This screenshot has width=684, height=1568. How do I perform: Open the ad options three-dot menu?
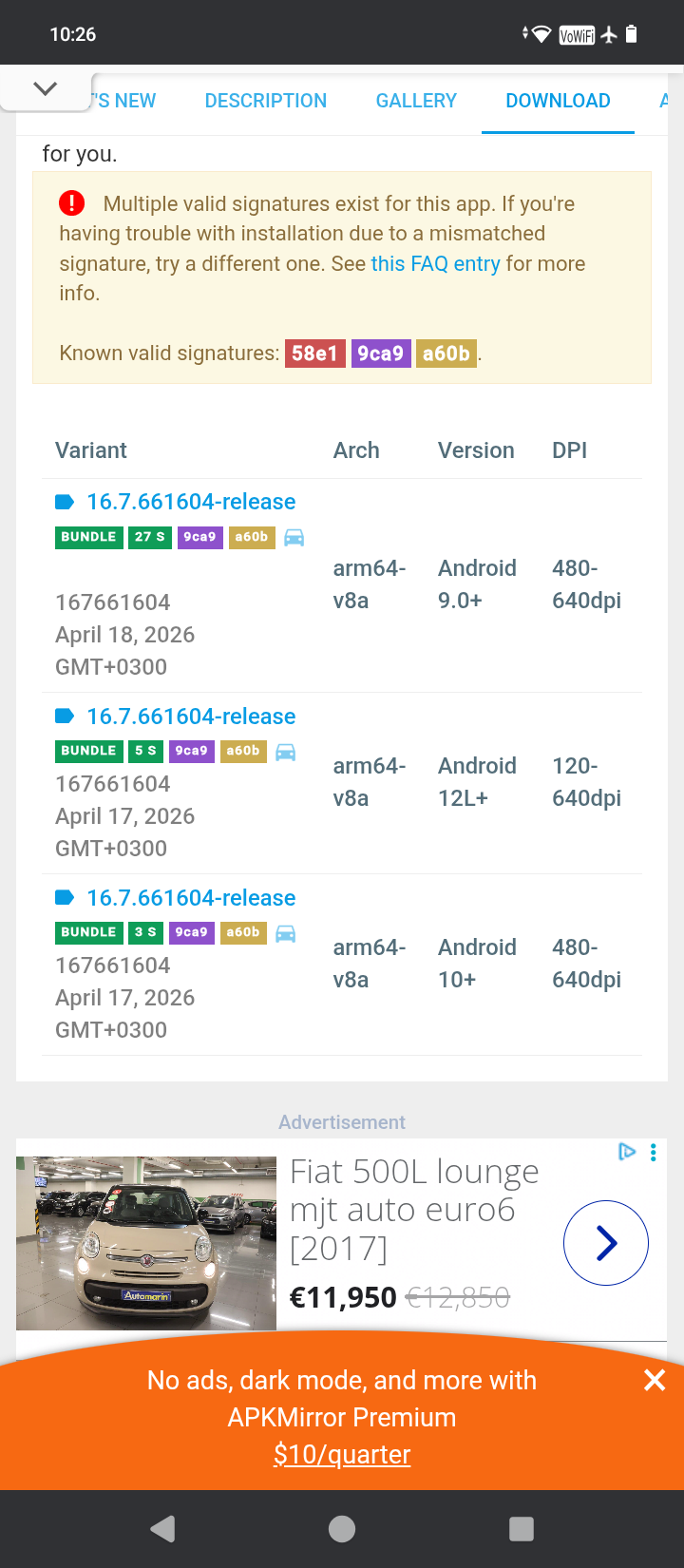tap(654, 1152)
